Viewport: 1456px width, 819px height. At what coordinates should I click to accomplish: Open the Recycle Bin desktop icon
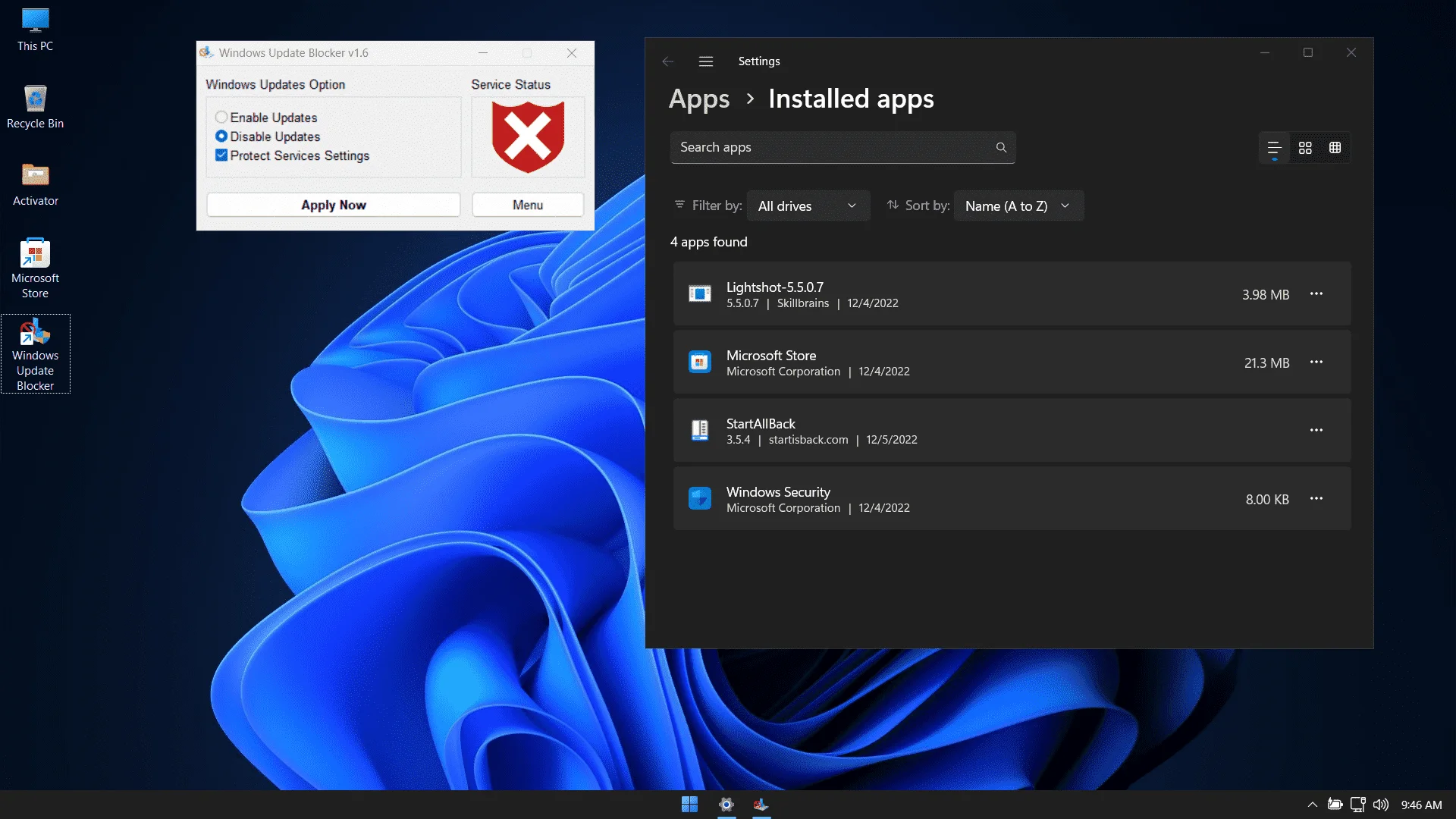pyautogui.click(x=35, y=107)
